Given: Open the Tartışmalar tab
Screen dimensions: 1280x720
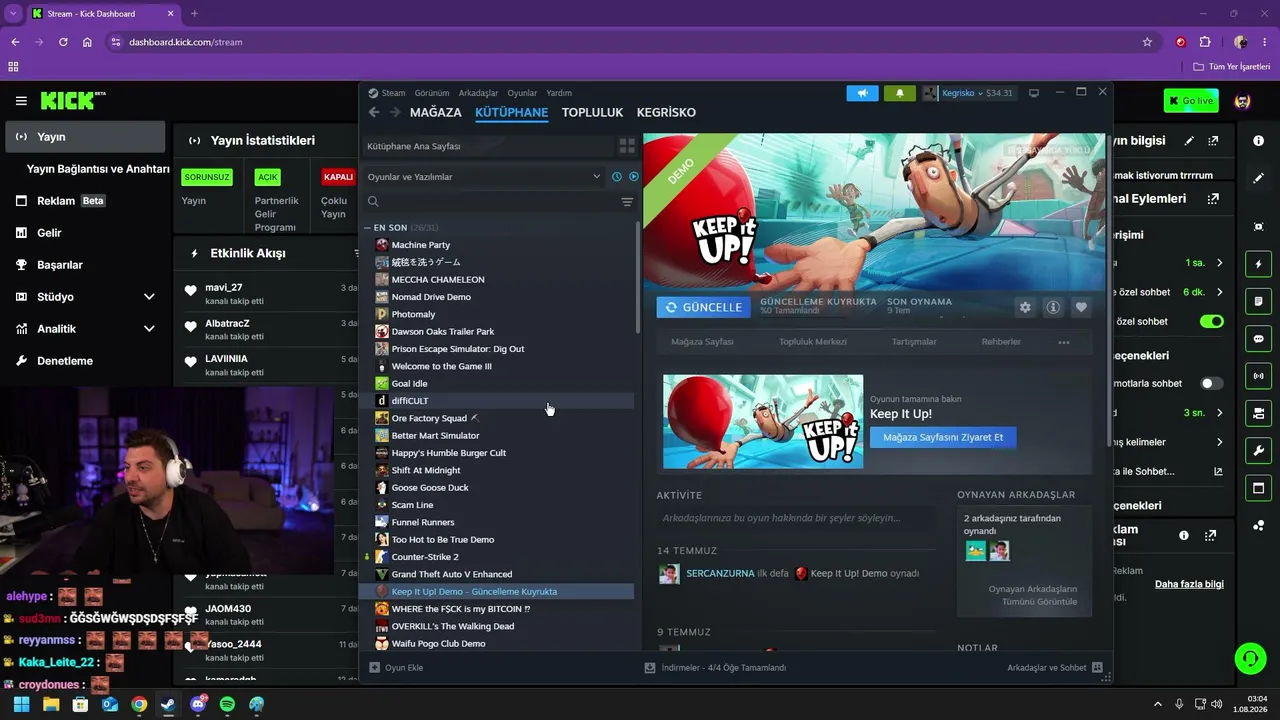Looking at the screenshot, I should click(914, 342).
